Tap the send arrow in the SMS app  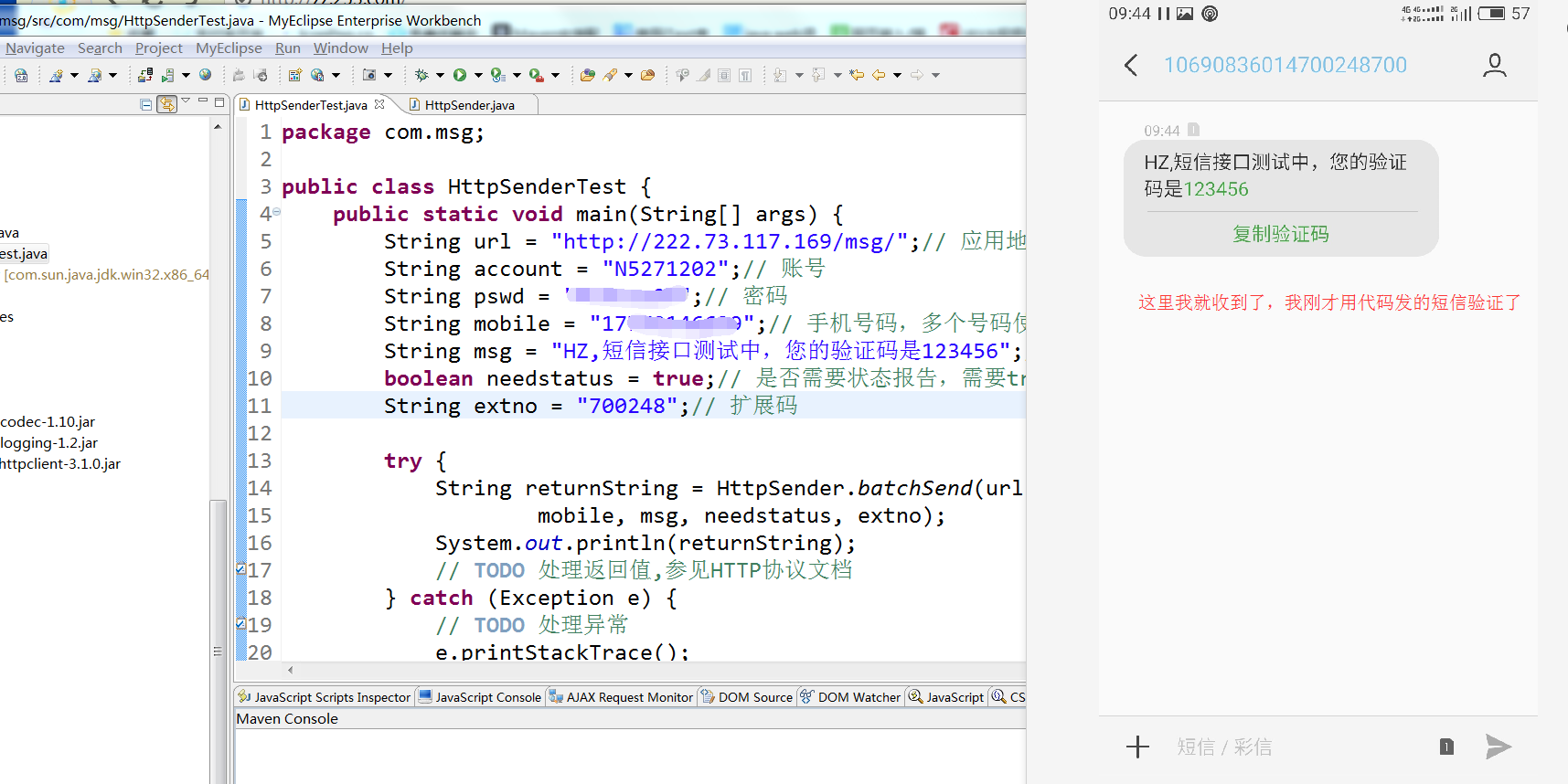pos(1498,747)
